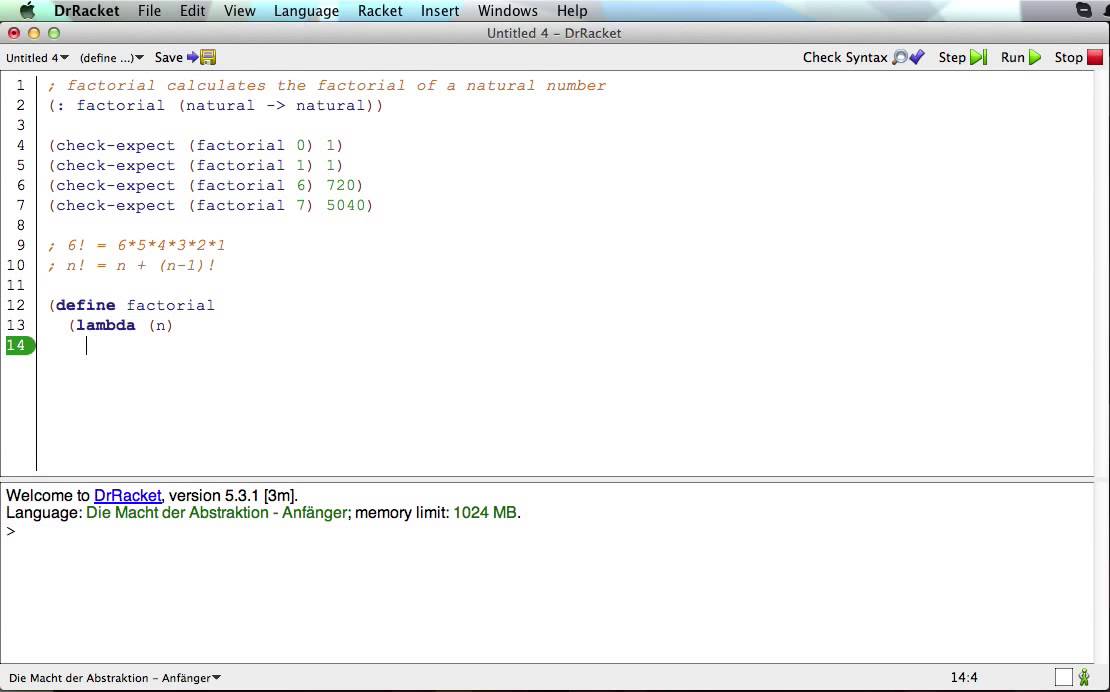The image size is (1110, 692).
Task: Click the first comment line about factorial
Action: [x=327, y=86]
